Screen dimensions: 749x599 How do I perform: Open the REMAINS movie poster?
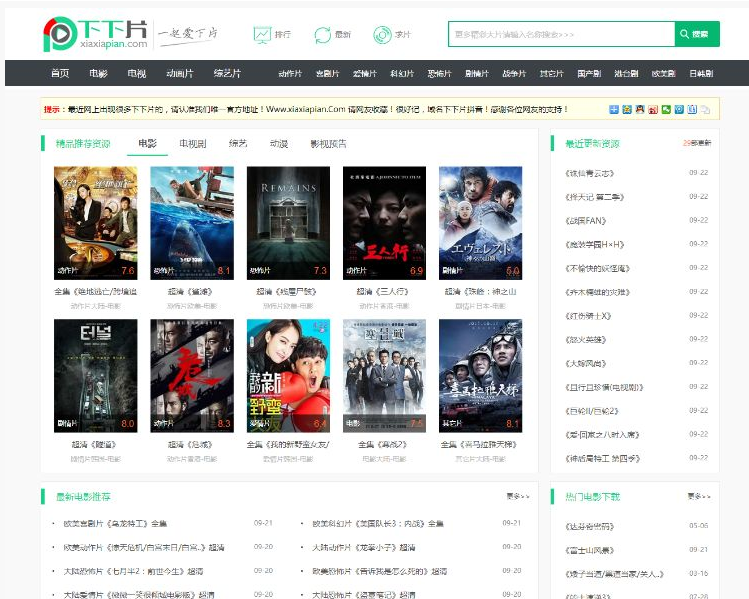(x=288, y=223)
